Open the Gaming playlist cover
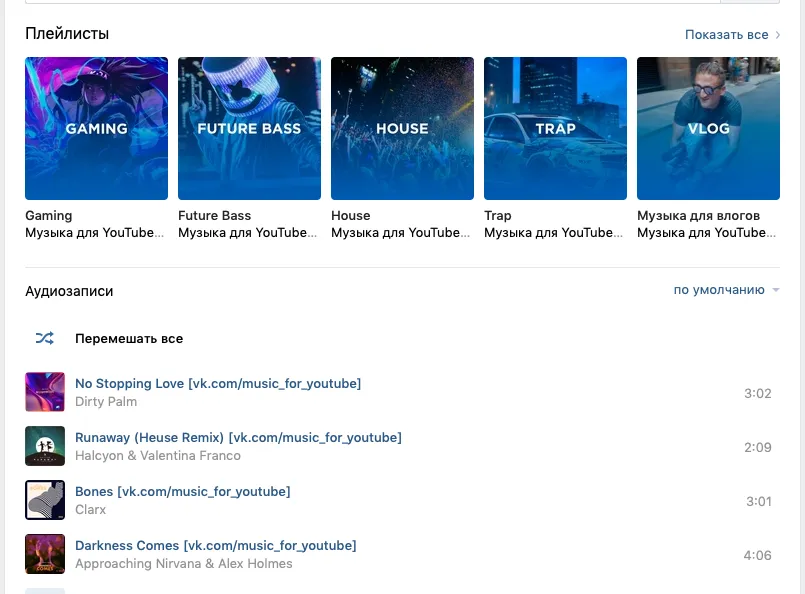This screenshot has width=805, height=594. click(97, 128)
